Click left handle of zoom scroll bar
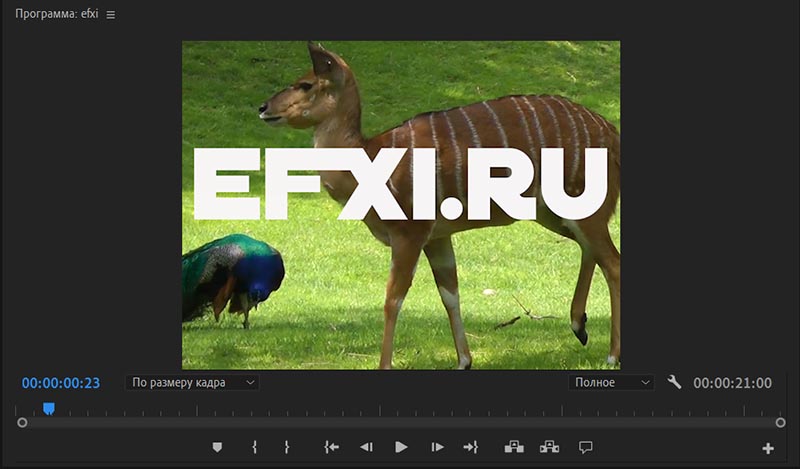800x469 pixels. point(22,423)
